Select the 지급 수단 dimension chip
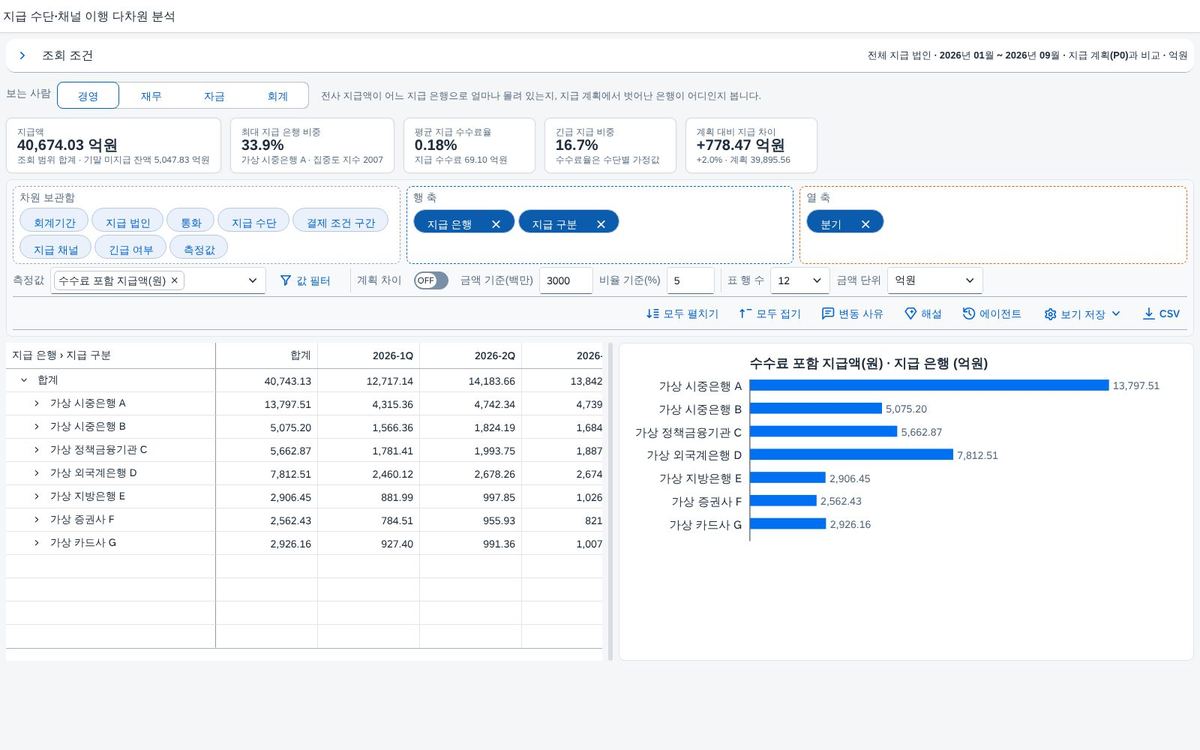The width and height of the screenshot is (1200, 750). coord(253,222)
